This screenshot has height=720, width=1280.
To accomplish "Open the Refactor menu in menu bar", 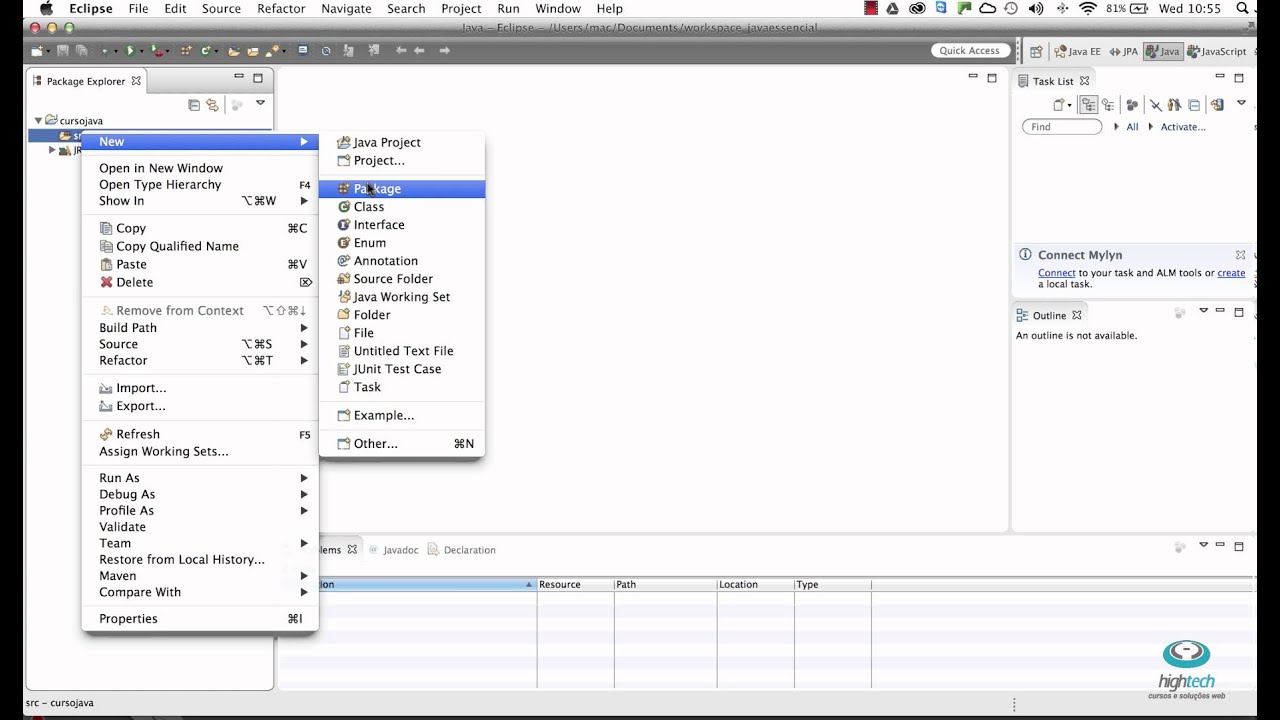I will (281, 8).
